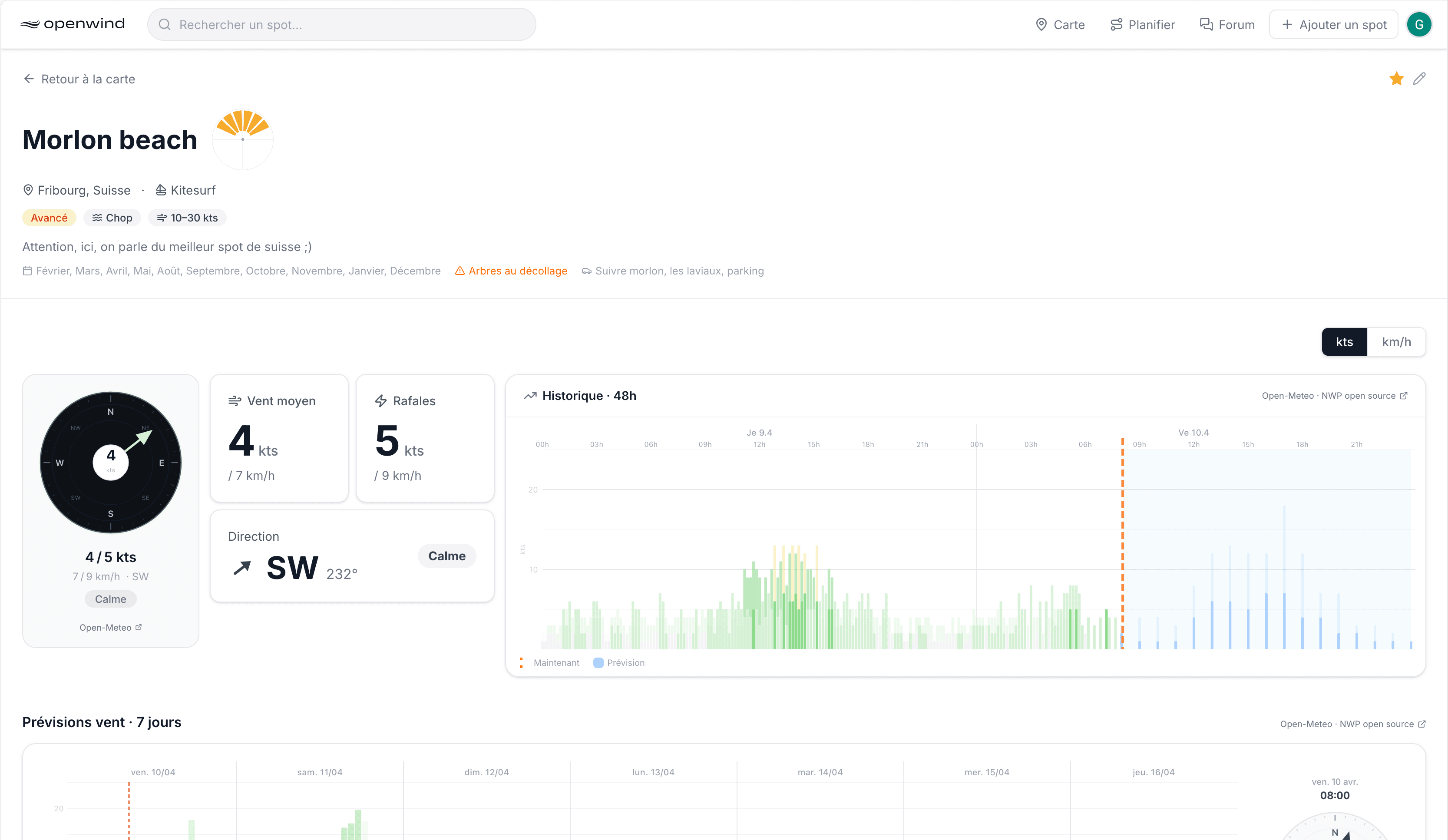Click the 08:00 forecast time label
This screenshot has height=840, width=1448.
(1334, 795)
